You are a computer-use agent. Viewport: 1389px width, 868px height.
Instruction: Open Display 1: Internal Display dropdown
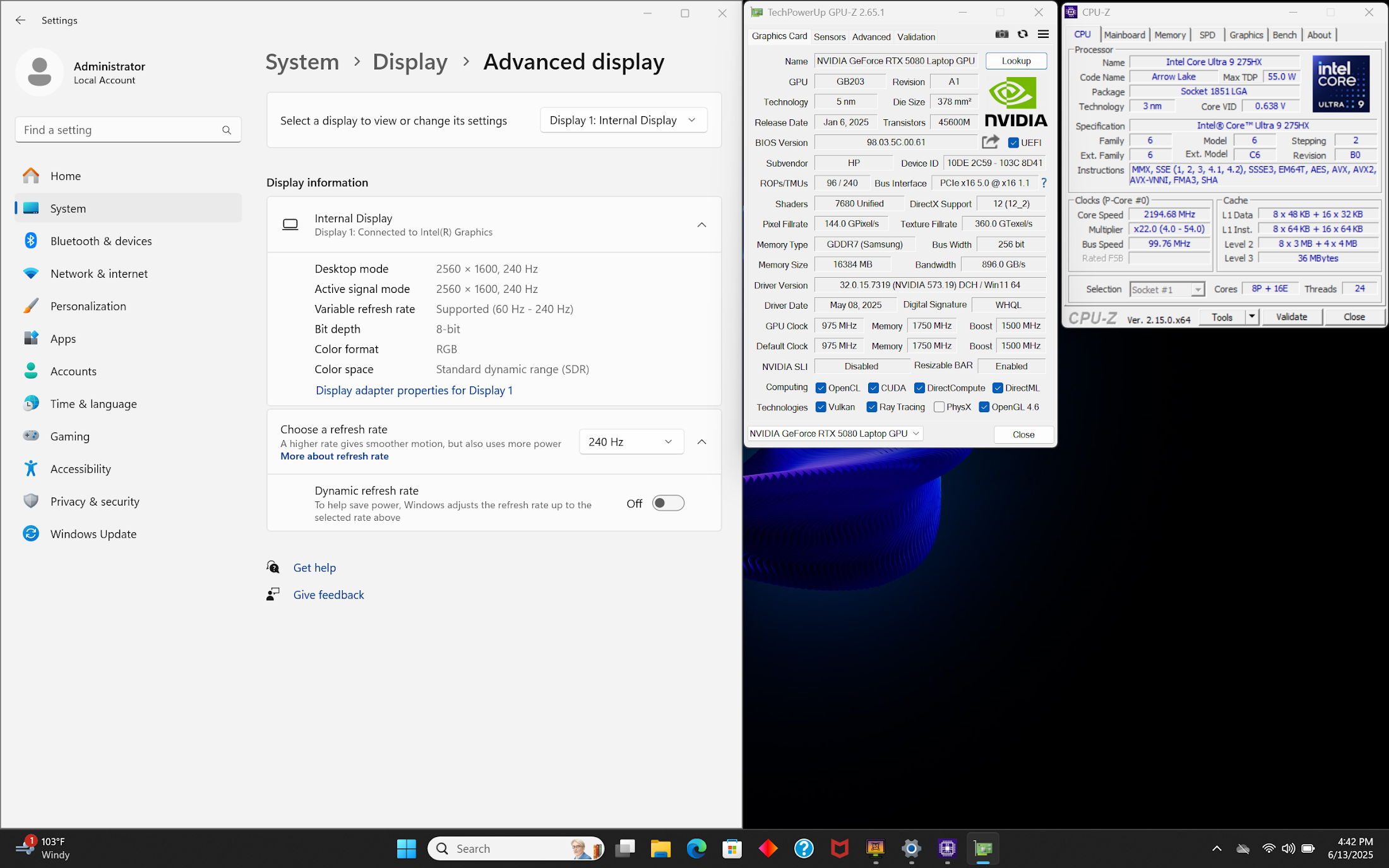(623, 120)
